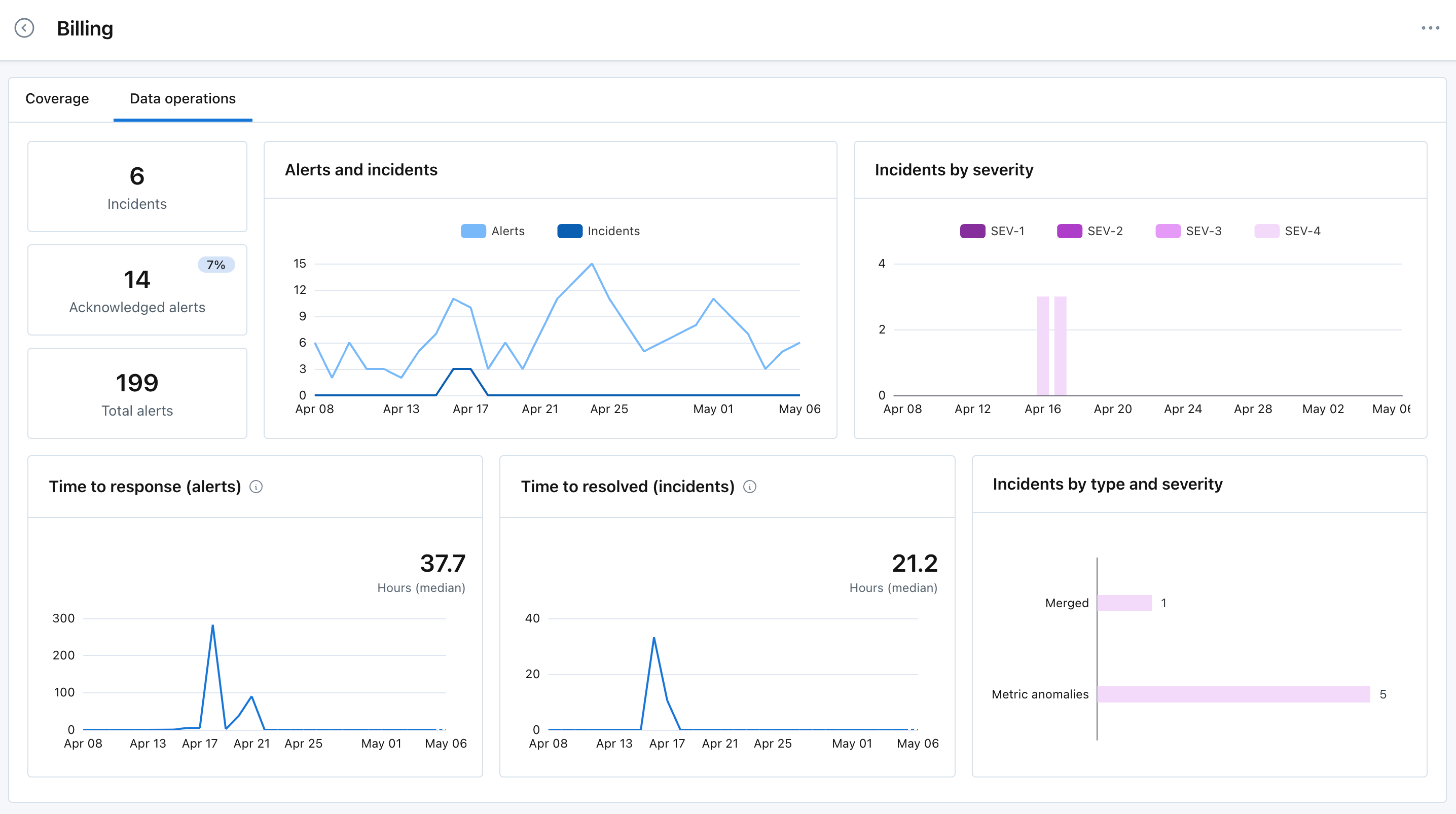Toggle SEV-4 legend entry
1456x814 pixels.
(x=1288, y=231)
